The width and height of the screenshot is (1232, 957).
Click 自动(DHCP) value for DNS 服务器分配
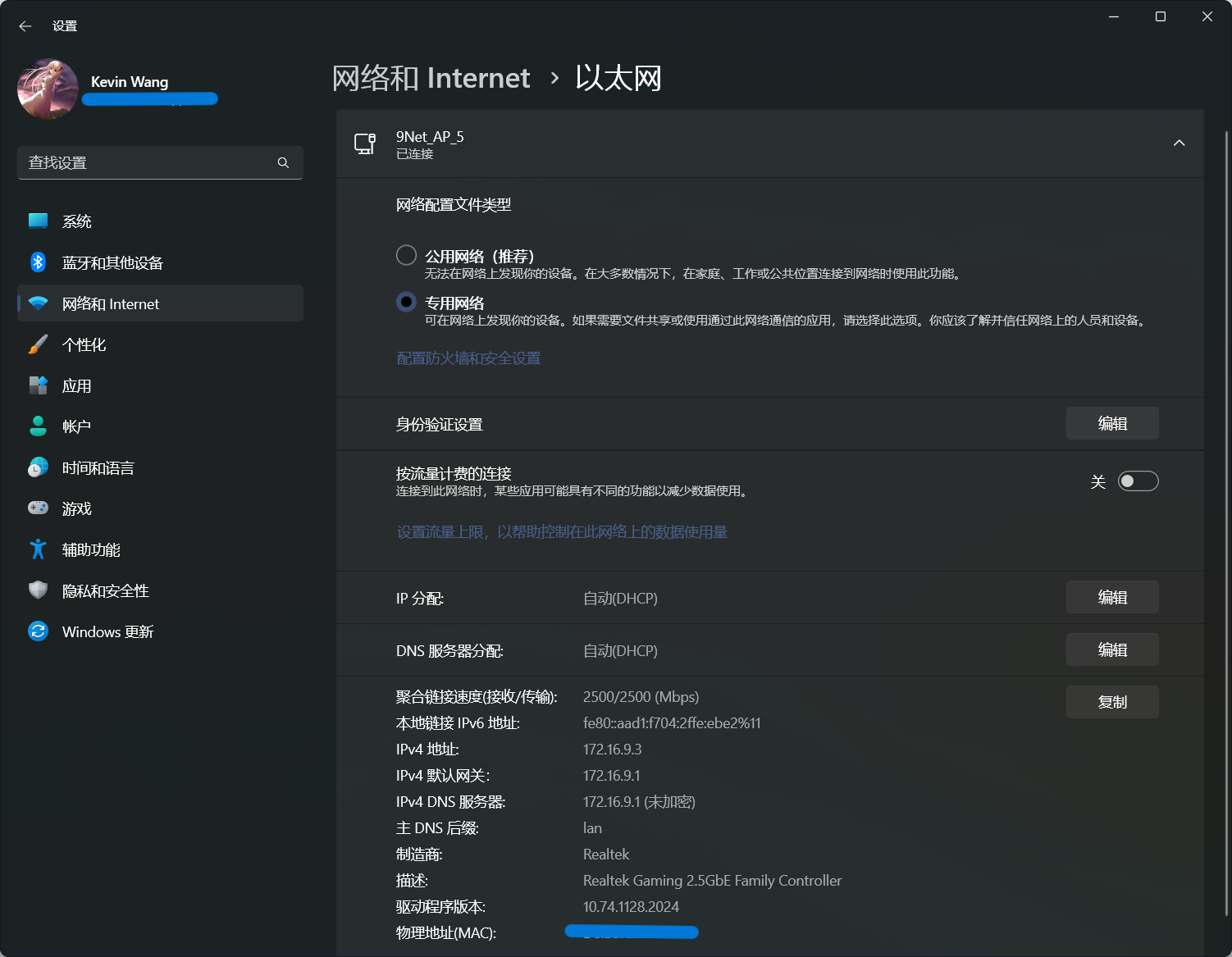pyautogui.click(x=620, y=651)
